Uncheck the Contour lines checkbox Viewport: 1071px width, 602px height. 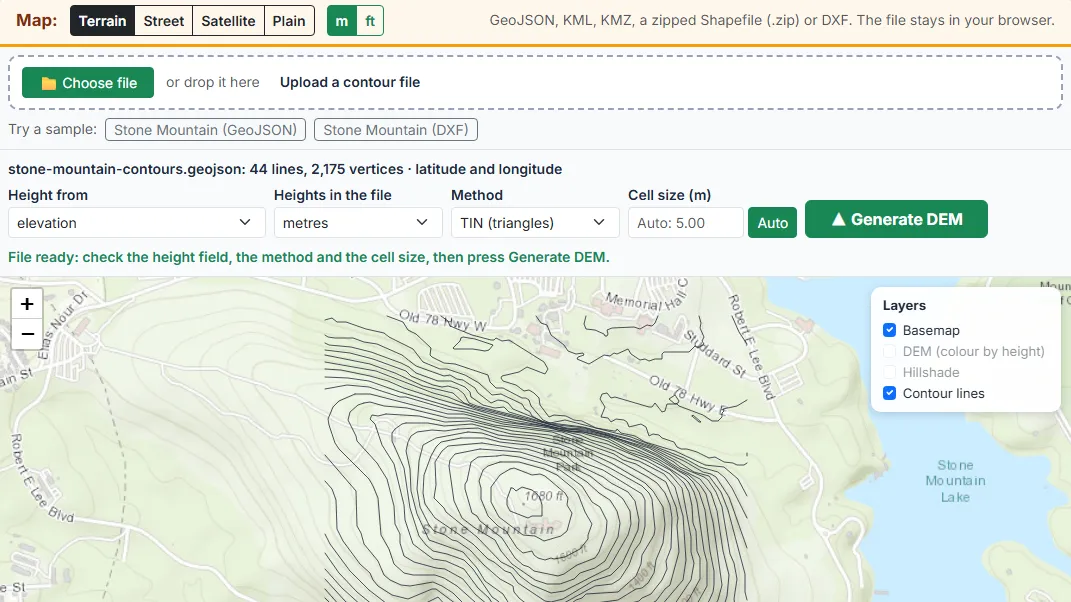889,394
